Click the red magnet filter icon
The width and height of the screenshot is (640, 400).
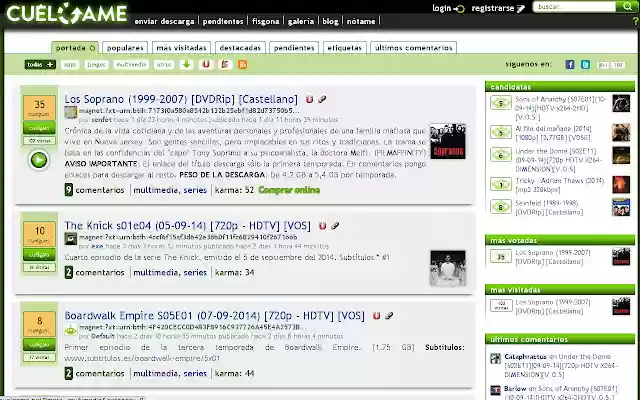point(206,64)
